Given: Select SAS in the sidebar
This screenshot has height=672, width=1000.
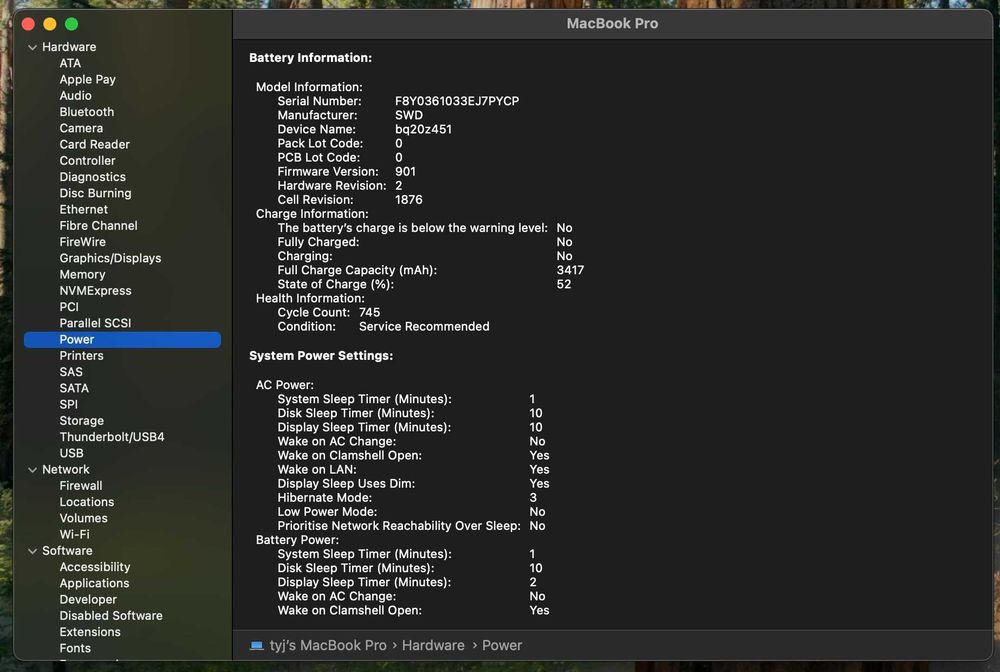Looking at the screenshot, I should (x=71, y=372).
